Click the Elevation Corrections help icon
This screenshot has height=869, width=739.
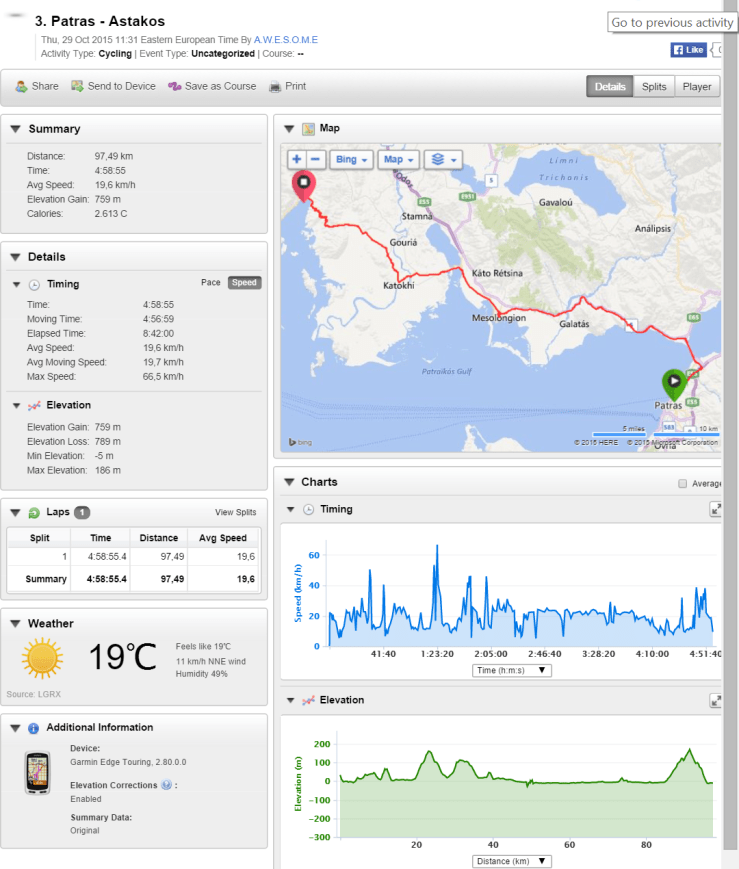[166, 785]
